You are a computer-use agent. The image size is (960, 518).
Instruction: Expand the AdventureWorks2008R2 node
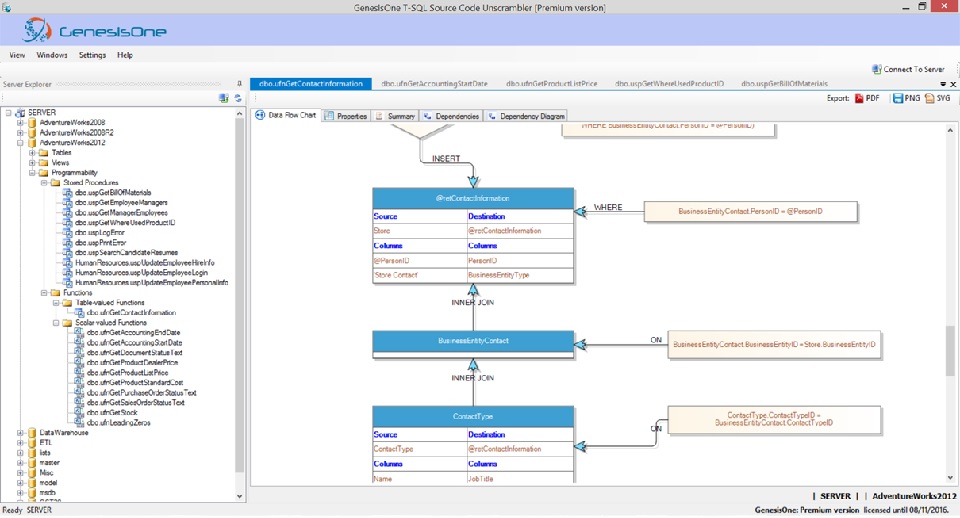pos(20,132)
